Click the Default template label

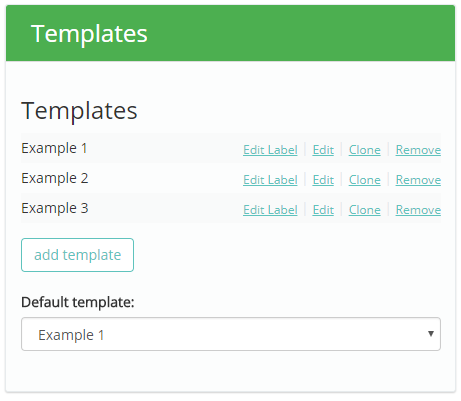click(x=77, y=302)
